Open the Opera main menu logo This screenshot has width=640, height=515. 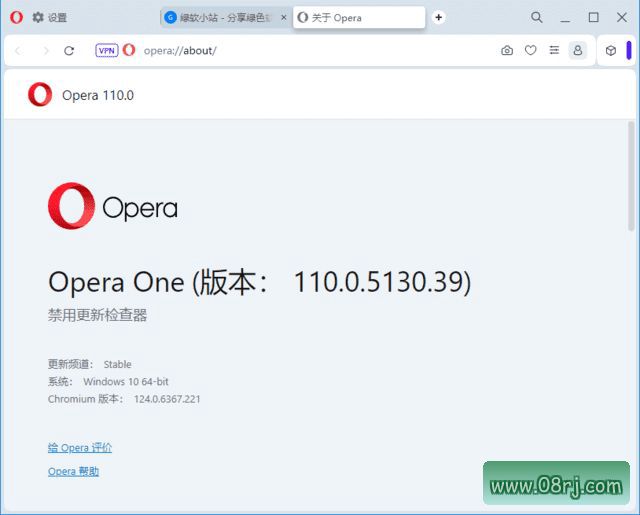(x=16, y=18)
